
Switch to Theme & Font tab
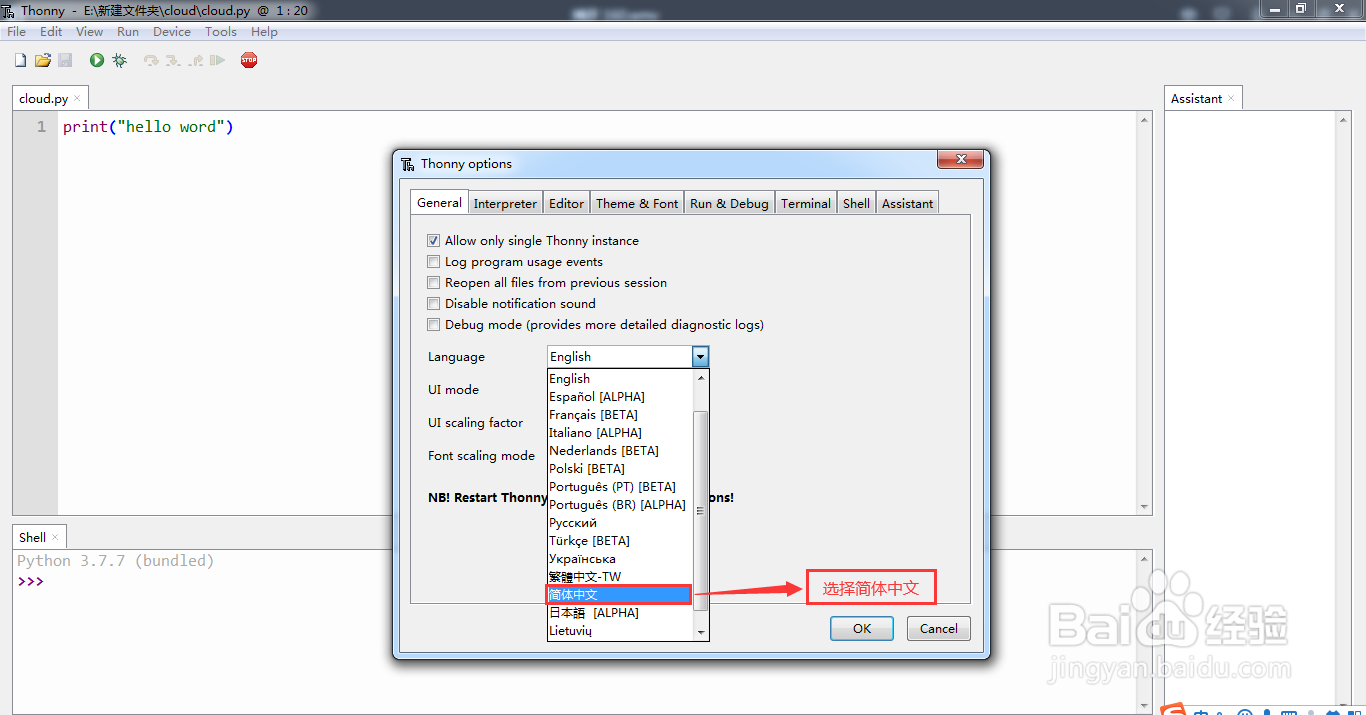pos(637,203)
